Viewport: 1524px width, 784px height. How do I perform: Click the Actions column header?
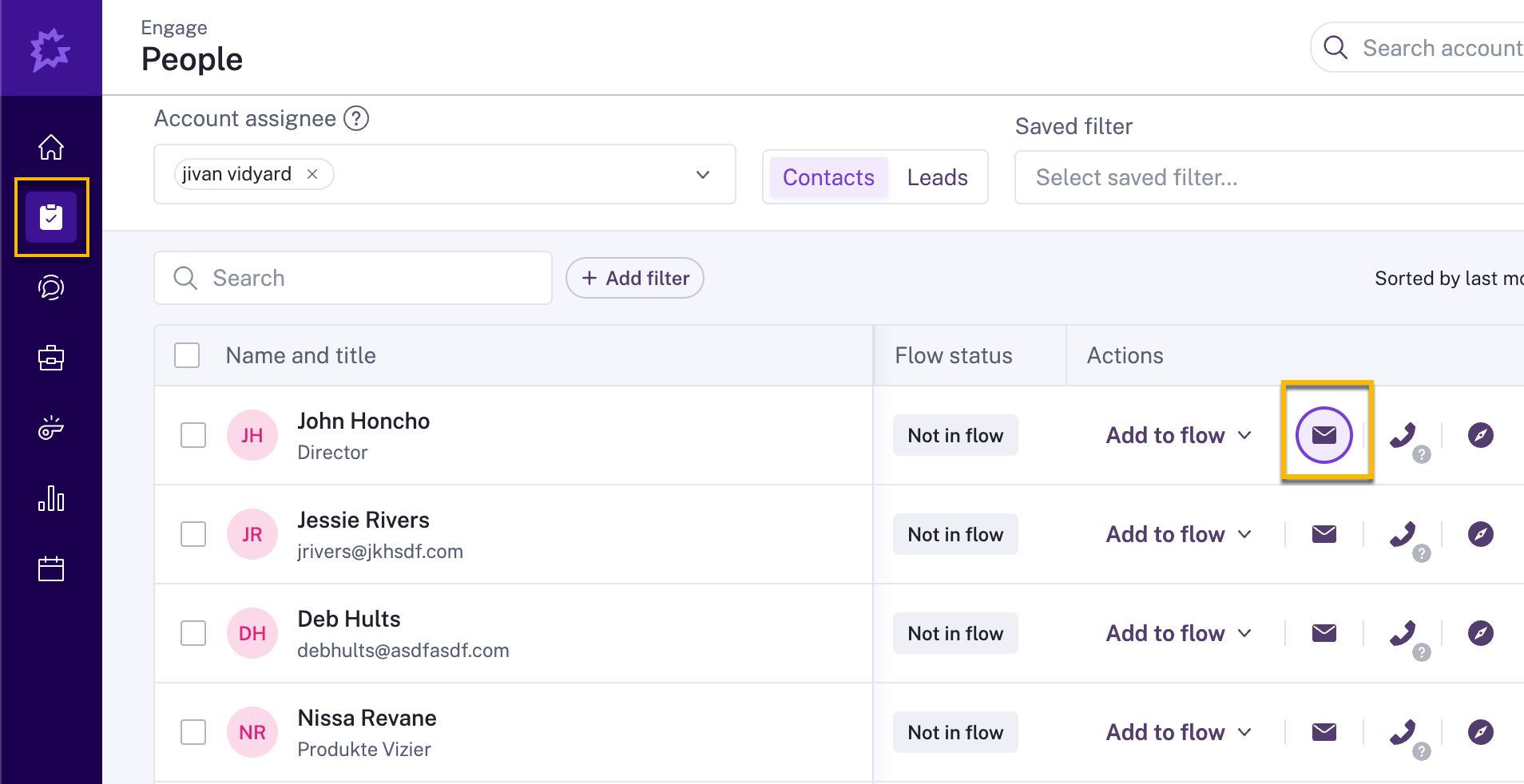(x=1125, y=355)
